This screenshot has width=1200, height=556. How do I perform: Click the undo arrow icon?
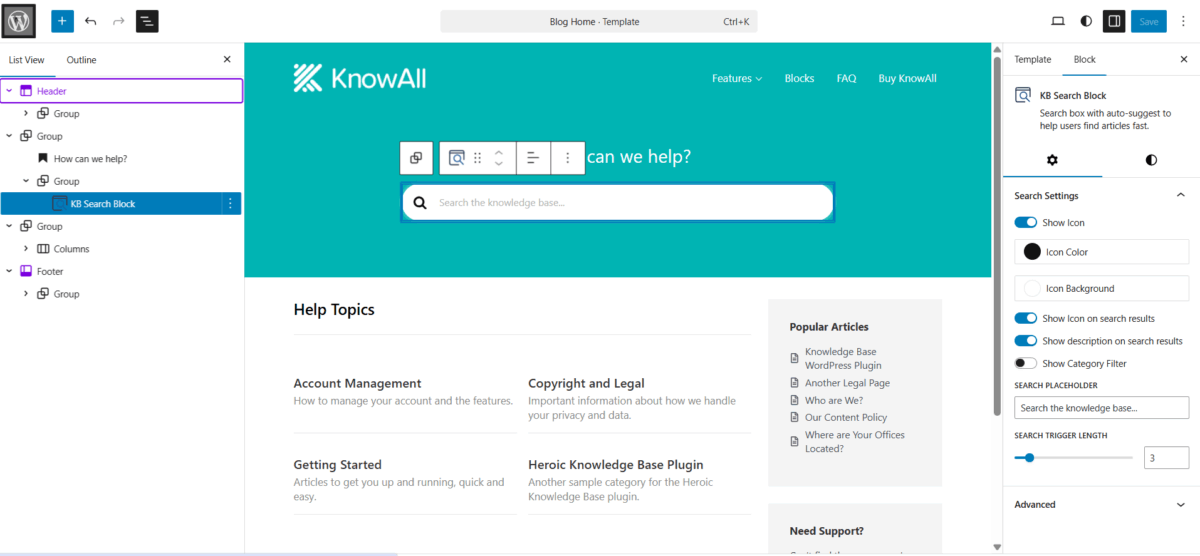pyautogui.click(x=91, y=21)
